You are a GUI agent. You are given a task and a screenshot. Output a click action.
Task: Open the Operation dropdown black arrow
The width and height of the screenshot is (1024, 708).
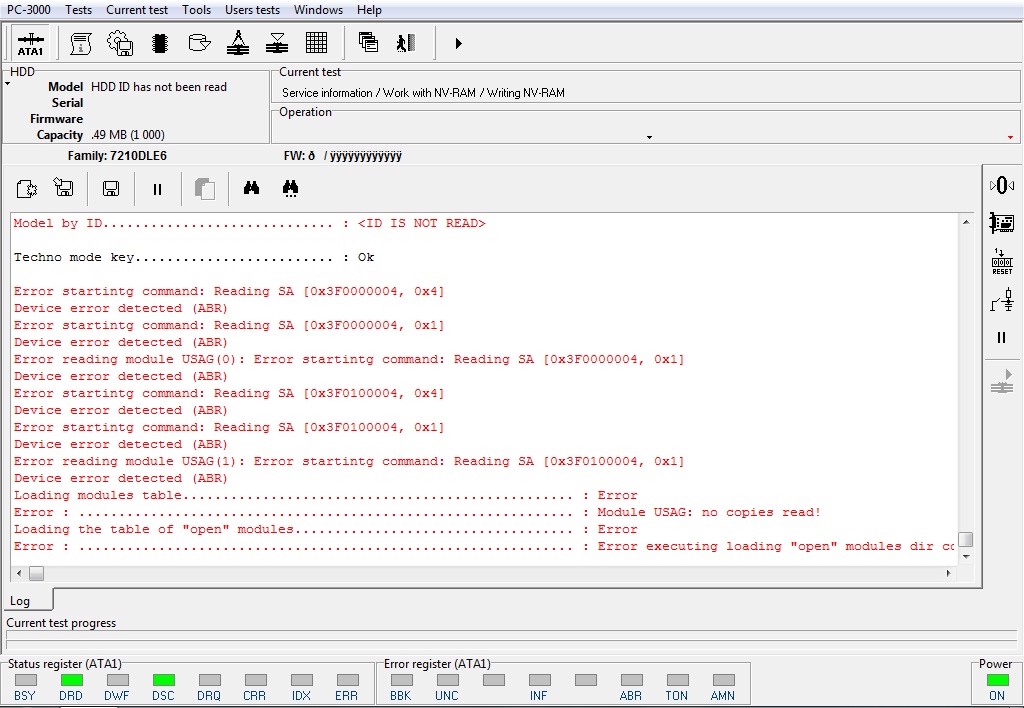click(x=649, y=137)
